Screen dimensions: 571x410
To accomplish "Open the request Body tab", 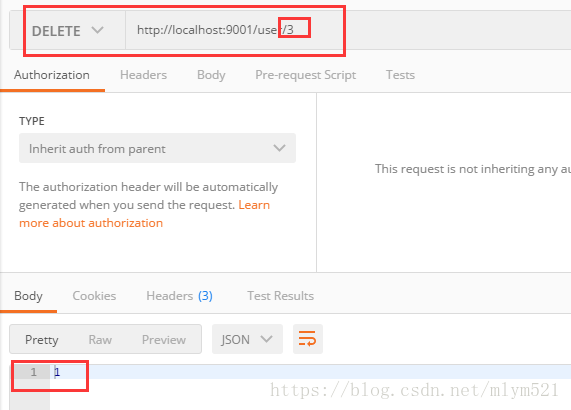I will tap(211, 75).
